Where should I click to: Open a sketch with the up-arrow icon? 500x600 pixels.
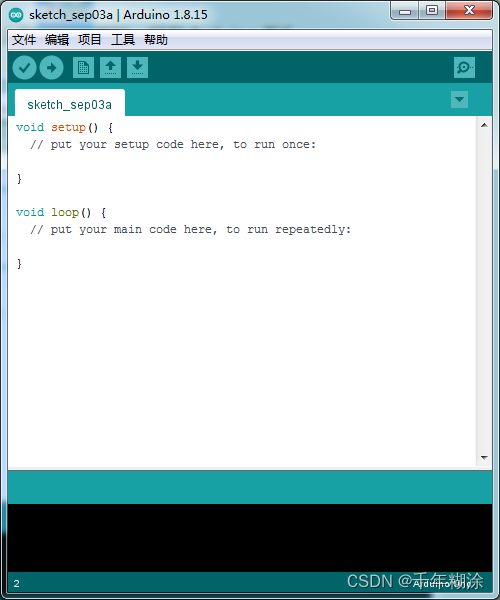click(111, 68)
